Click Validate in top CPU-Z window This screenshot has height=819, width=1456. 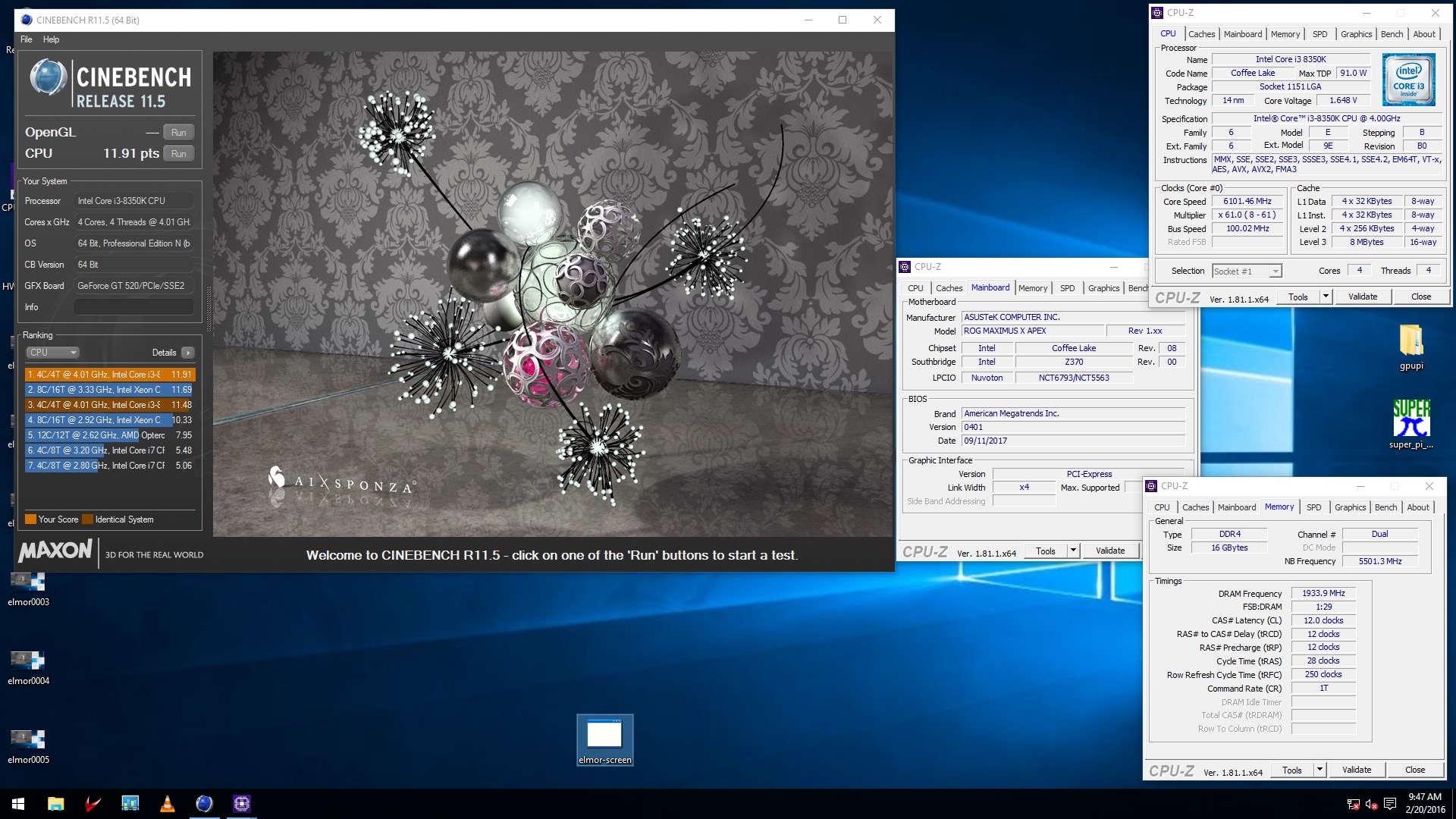[1363, 297]
